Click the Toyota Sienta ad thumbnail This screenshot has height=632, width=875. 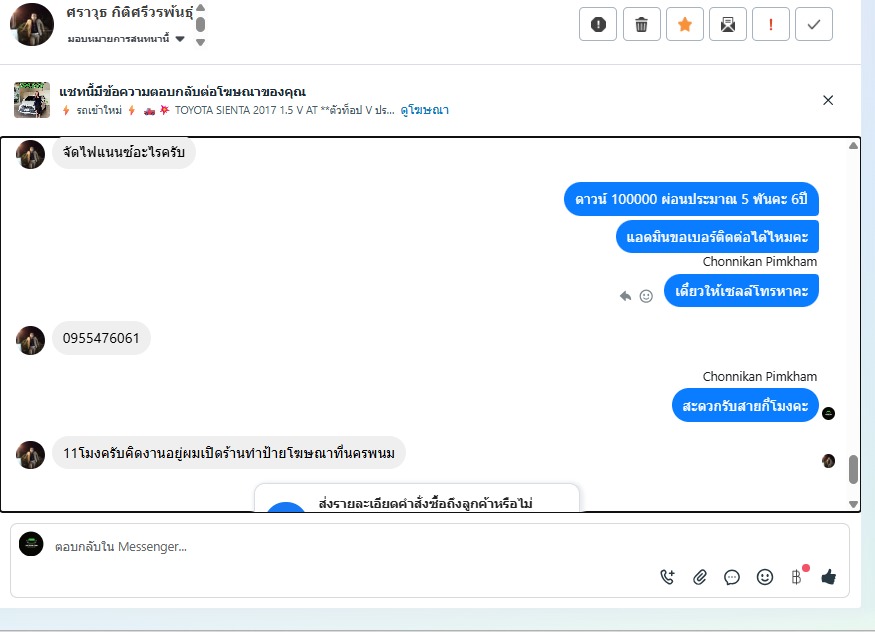32,100
